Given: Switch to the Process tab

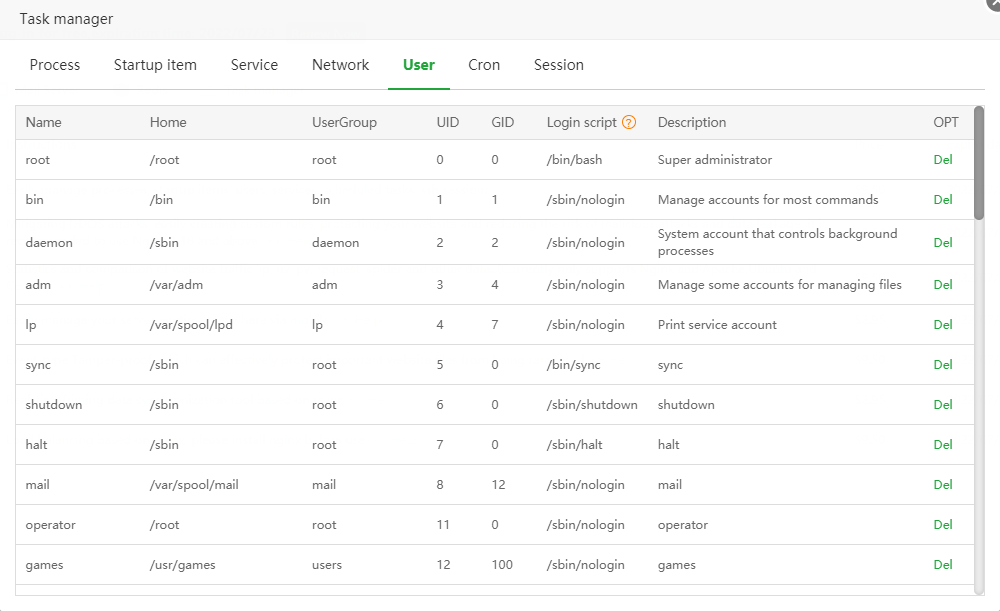Looking at the screenshot, I should coord(55,65).
